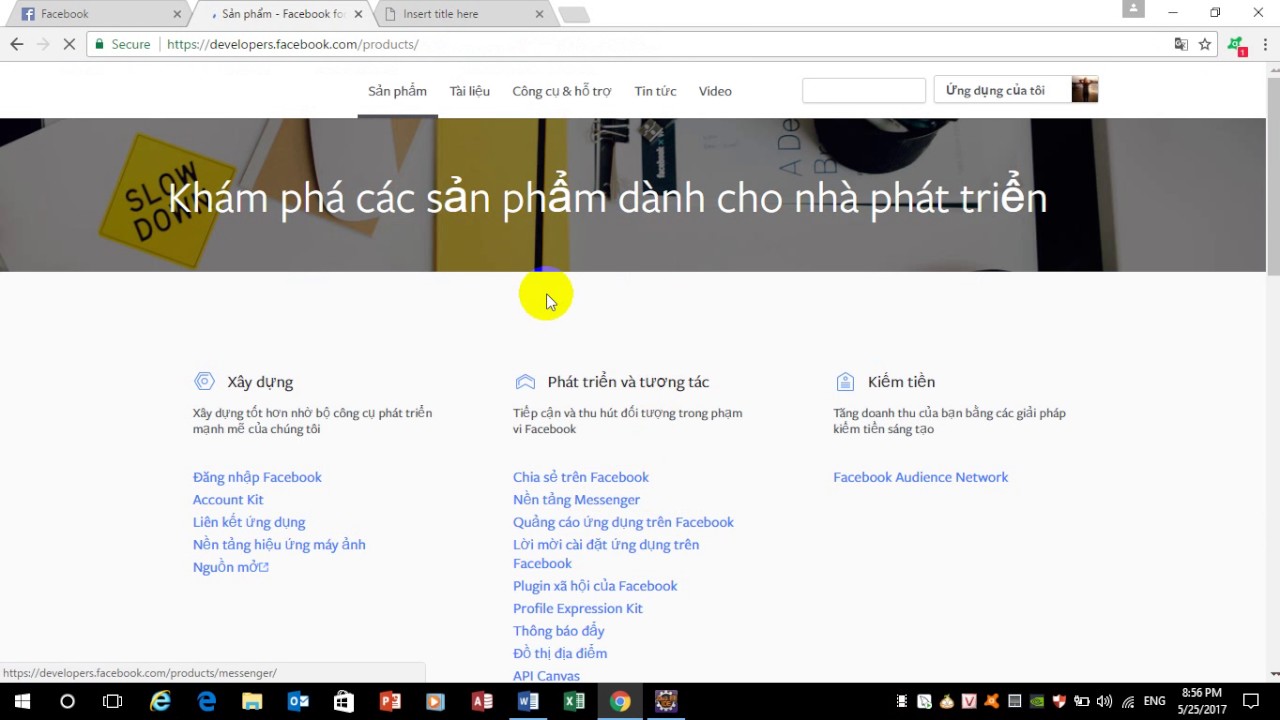Close the Facebook tab
This screenshot has height=720, width=1280.
pos(177,14)
